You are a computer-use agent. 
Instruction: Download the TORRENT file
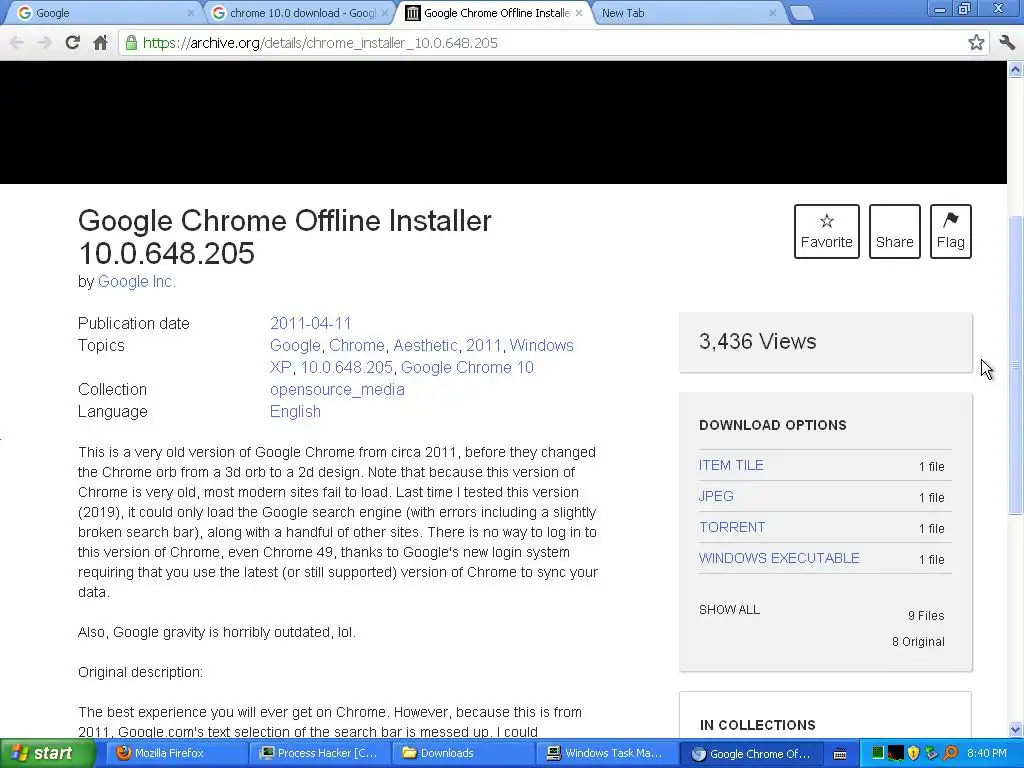tap(731, 527)
